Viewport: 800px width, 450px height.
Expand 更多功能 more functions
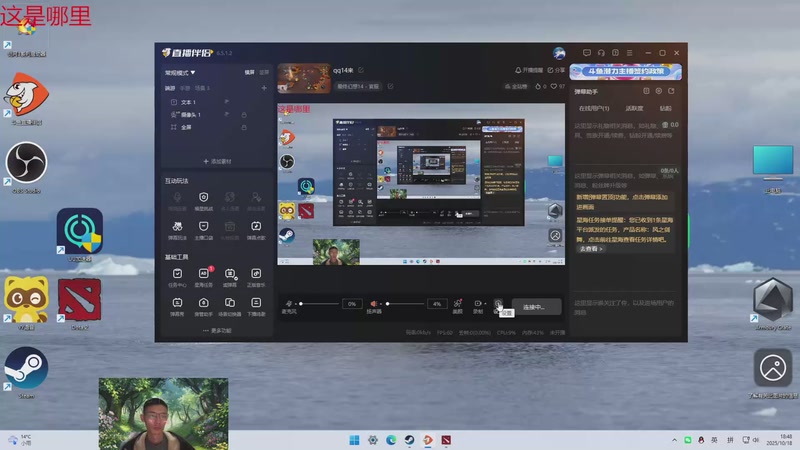point(217,331)
